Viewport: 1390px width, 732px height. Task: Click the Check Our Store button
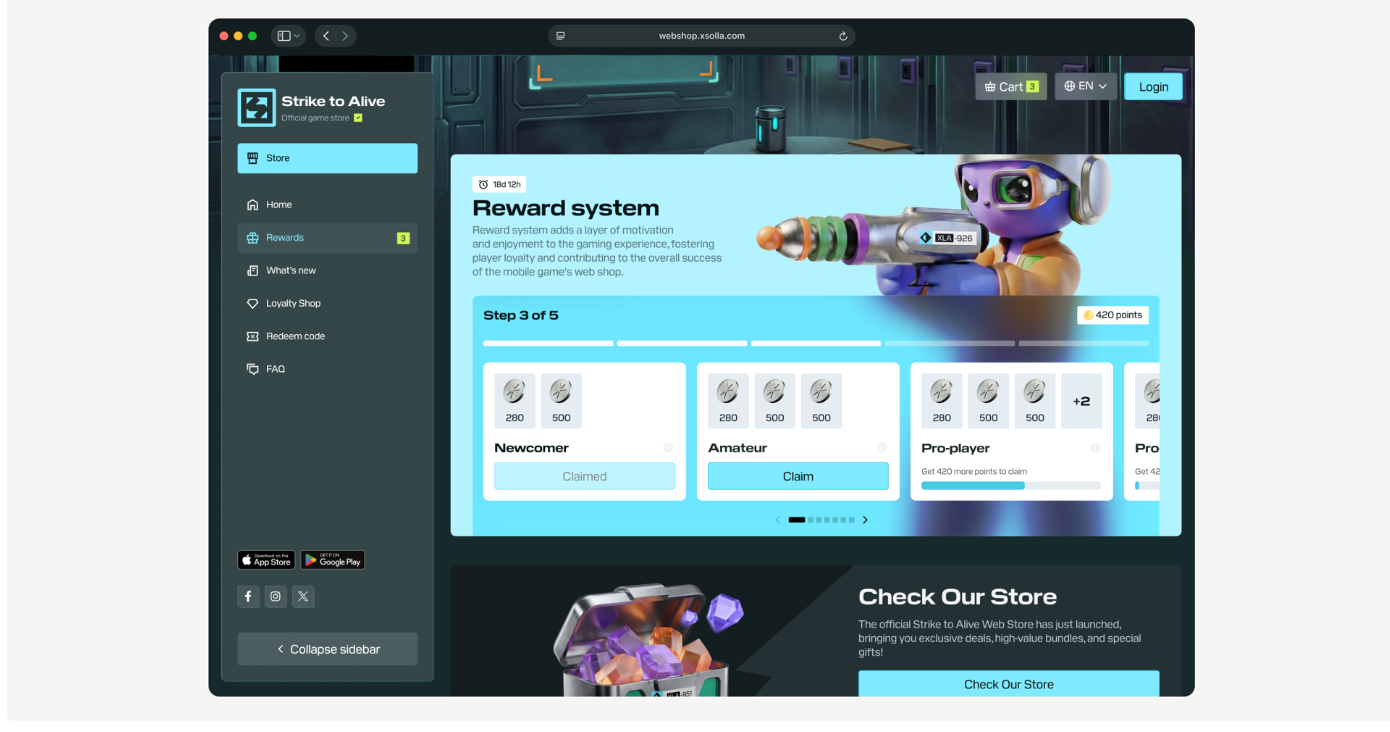1008,684
